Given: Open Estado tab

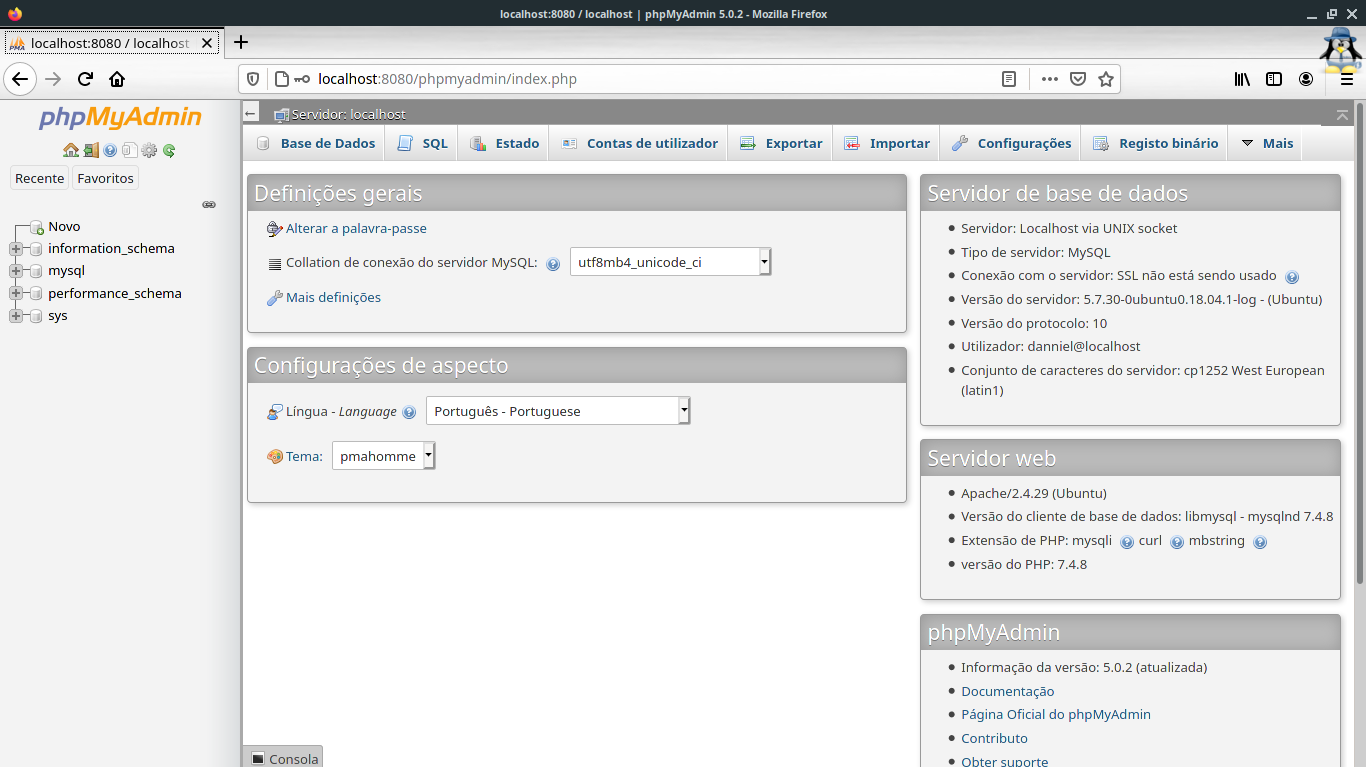Looking at the screenshot, I should [x=504, y=143].
